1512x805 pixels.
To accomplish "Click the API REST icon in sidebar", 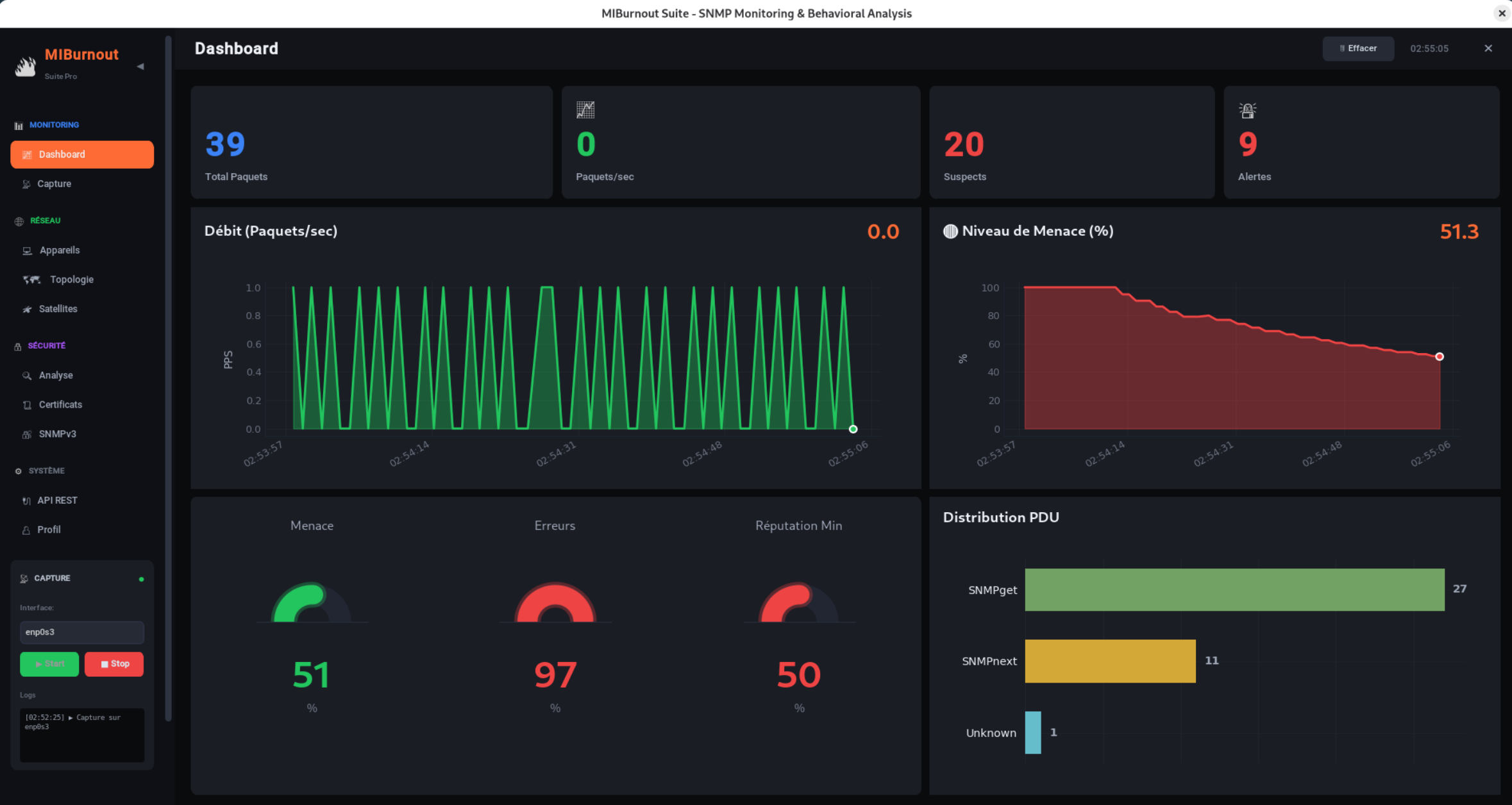I will (x=27, y=501).
